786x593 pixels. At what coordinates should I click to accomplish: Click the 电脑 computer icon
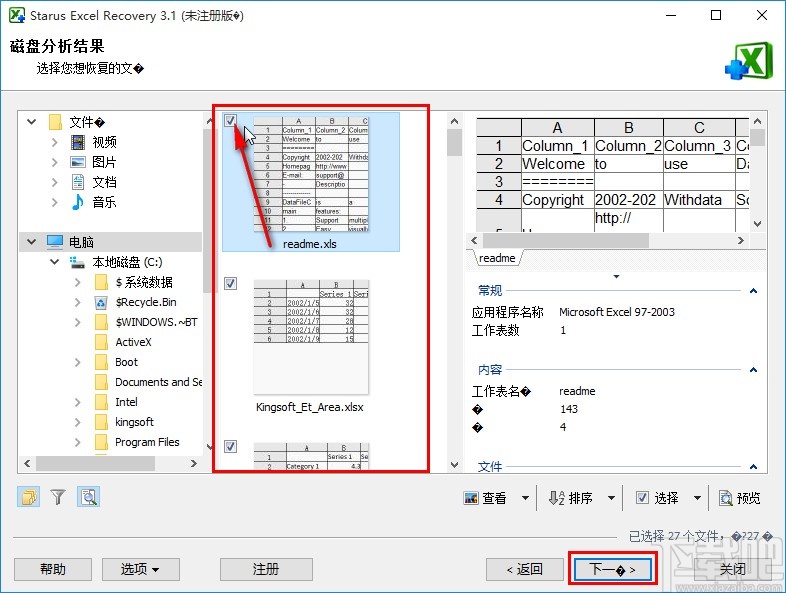tap(55, 242)
